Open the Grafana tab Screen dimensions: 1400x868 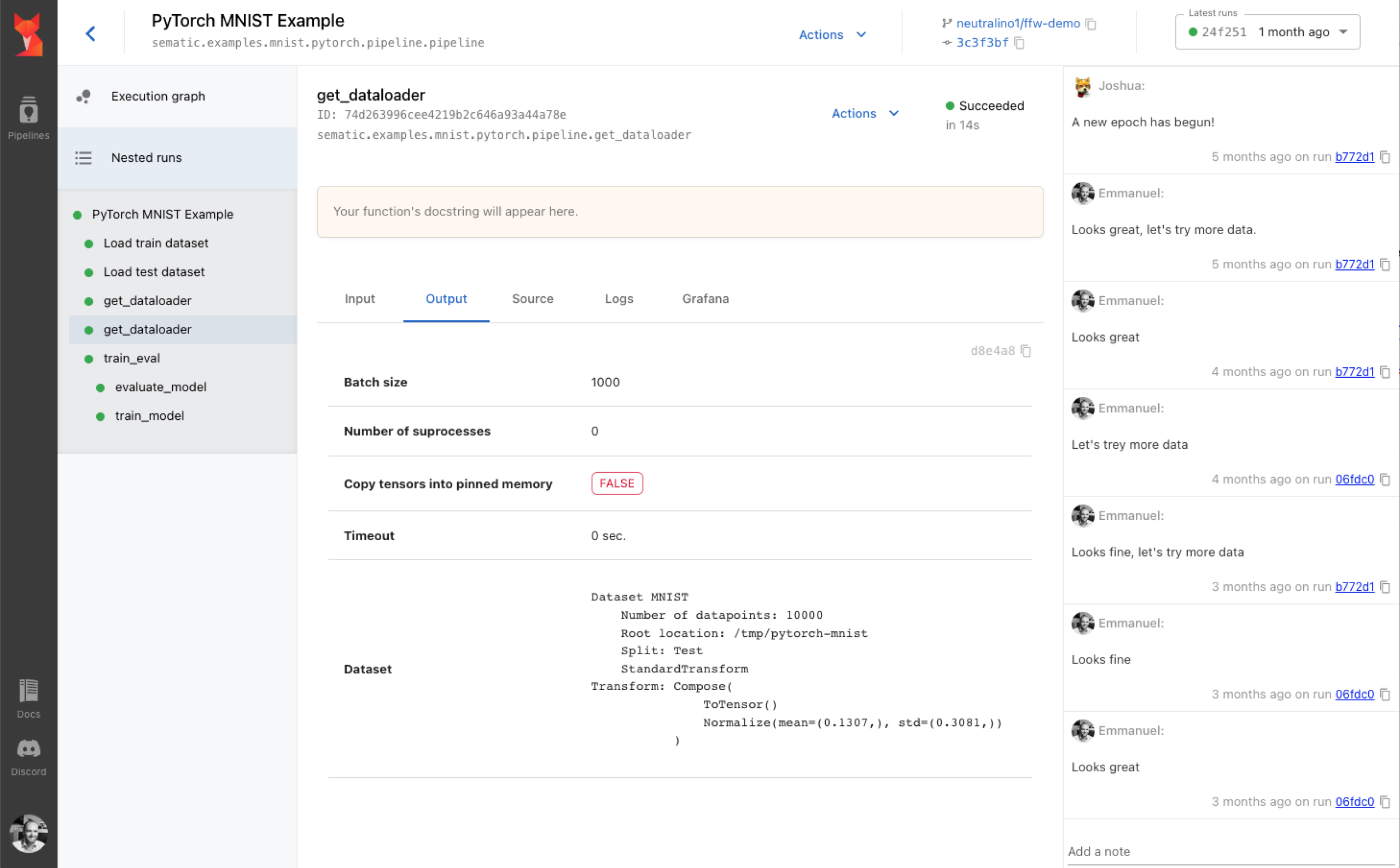[705, 298]
